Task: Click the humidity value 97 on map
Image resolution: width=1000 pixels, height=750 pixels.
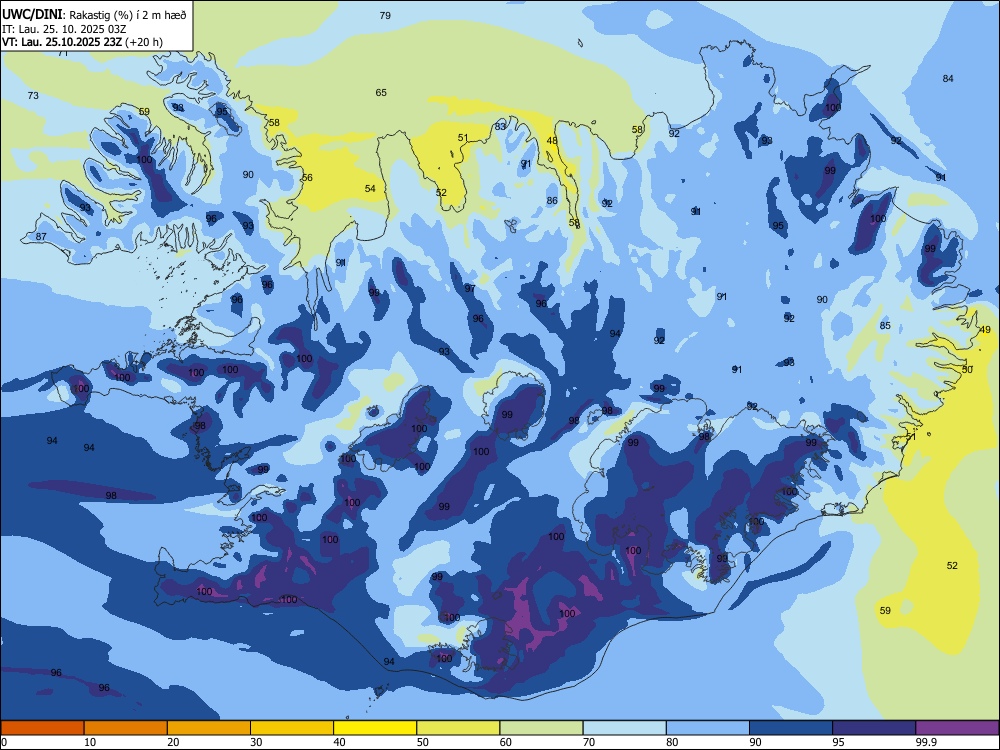Action: tap(470, 289)
